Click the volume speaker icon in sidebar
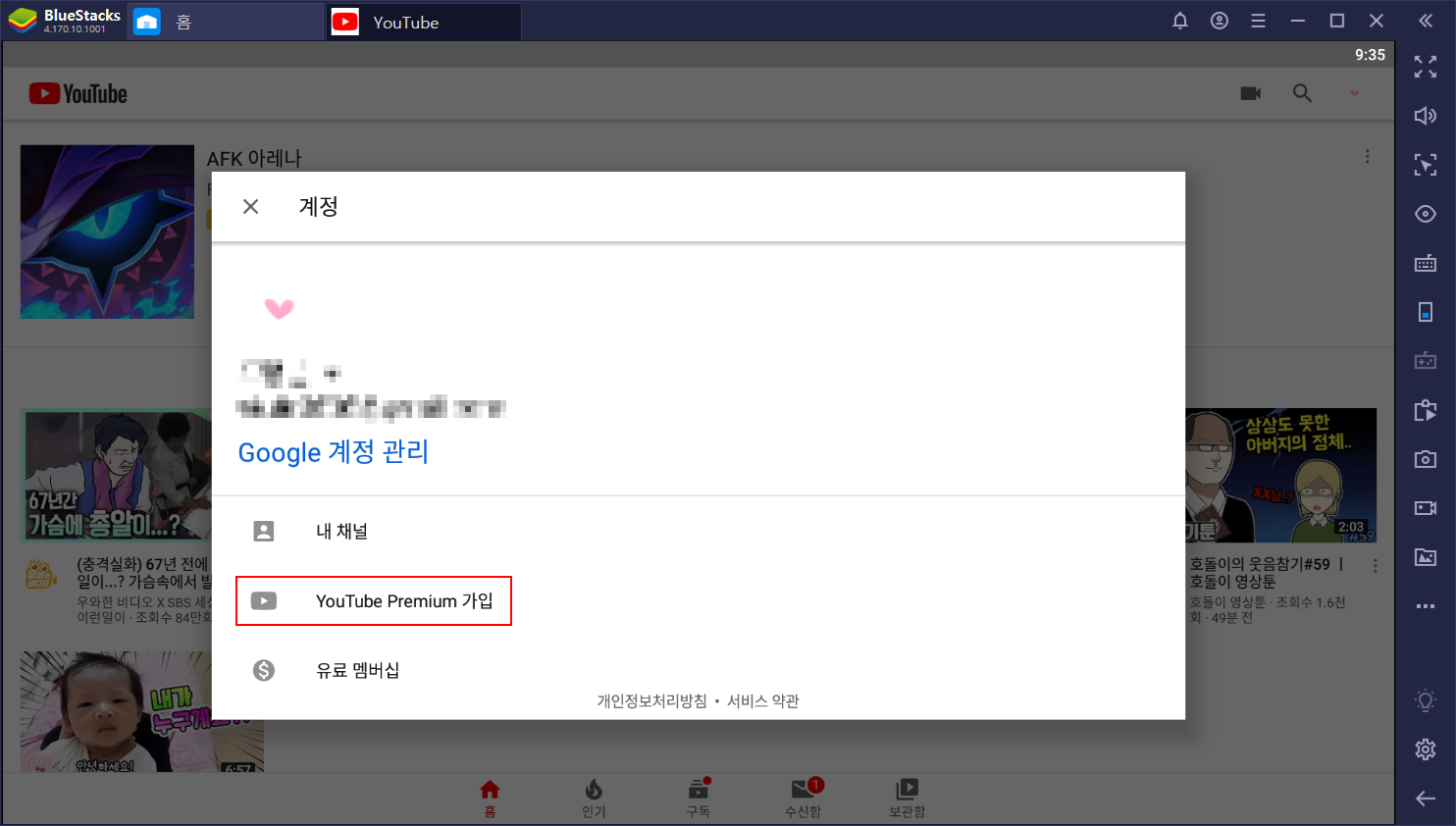Screen dimensions: 1456x826 click(1426, 116)
